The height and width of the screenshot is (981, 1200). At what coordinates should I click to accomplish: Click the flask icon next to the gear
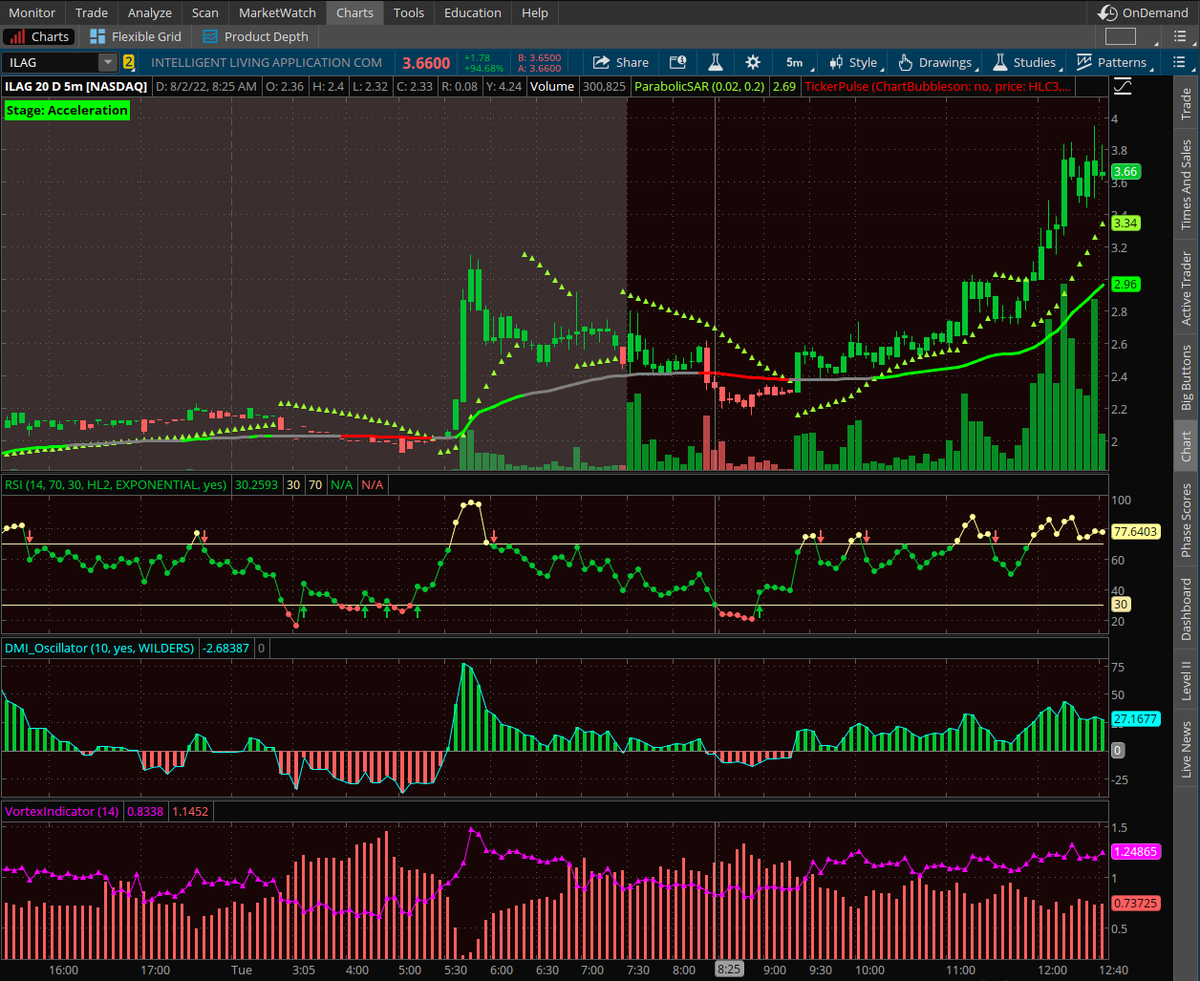click(x=715, y=62)
